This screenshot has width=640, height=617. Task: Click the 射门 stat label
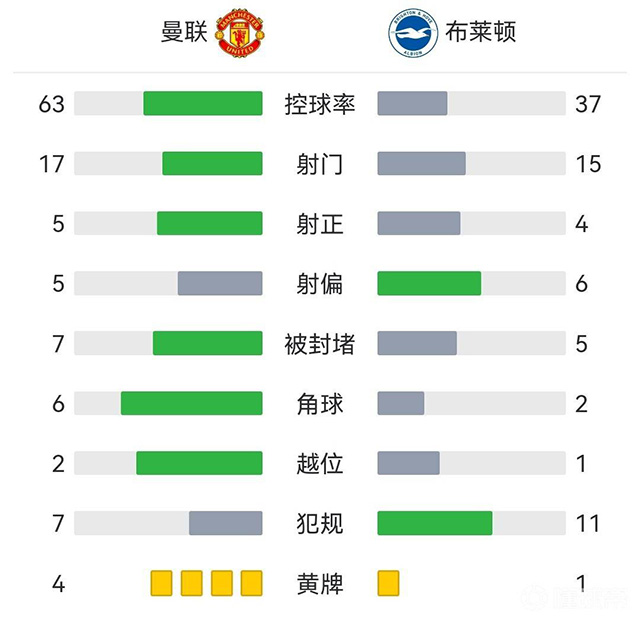(x=320, y=163)
